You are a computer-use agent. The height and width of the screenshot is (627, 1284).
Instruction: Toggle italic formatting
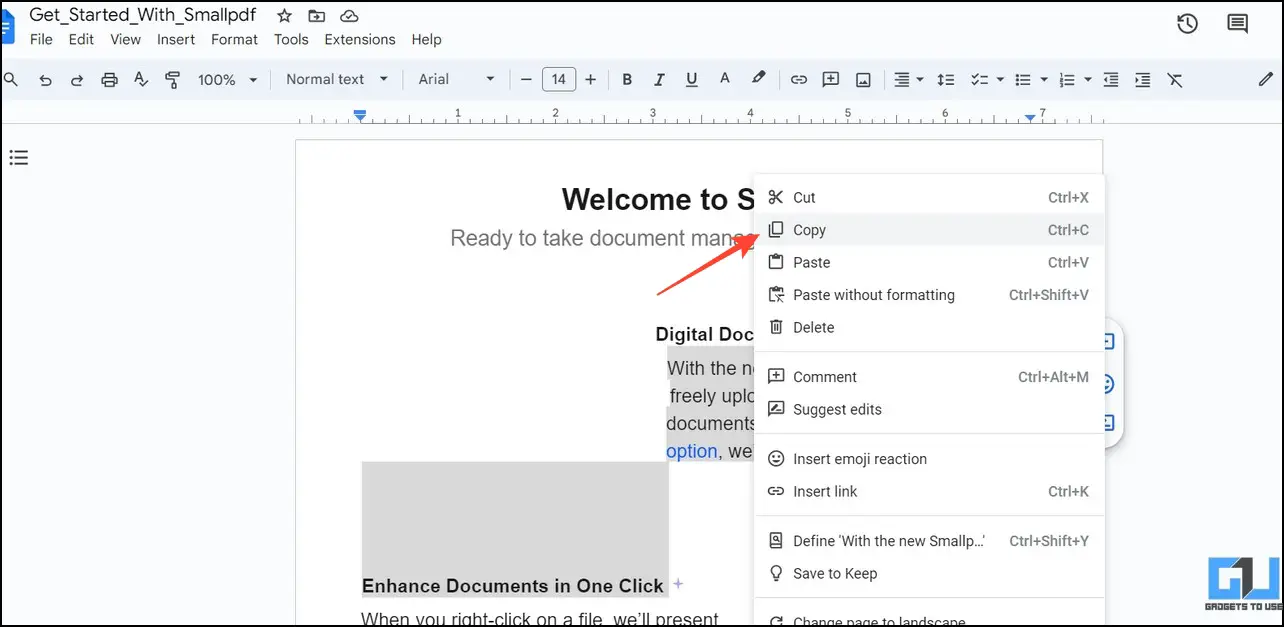(659, 80)
